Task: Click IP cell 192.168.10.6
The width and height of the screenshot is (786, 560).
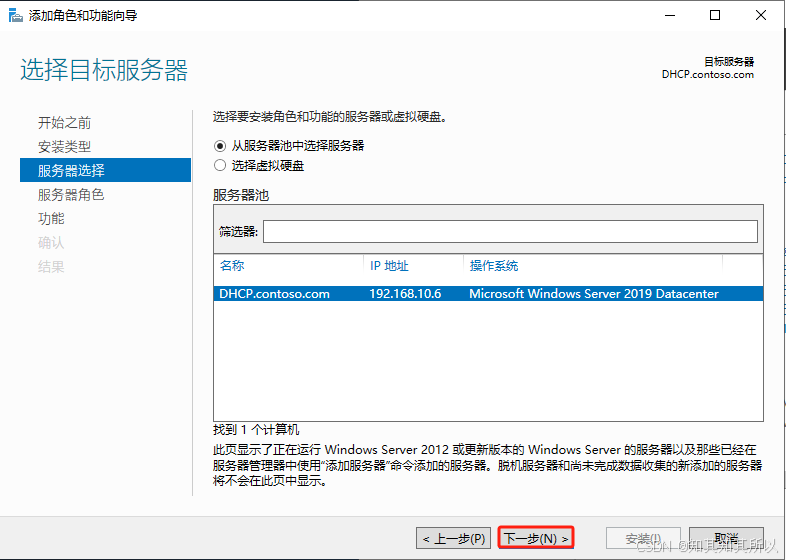Action: click(x=405, y=294)
